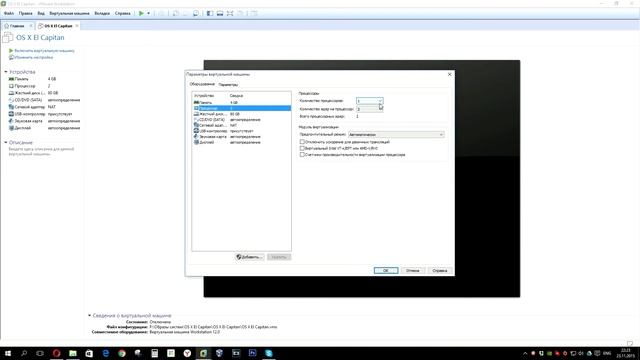Select Звуковая карта row in dialog list
The height and width of the screenshot is (360, 640).
coord(242,137)
